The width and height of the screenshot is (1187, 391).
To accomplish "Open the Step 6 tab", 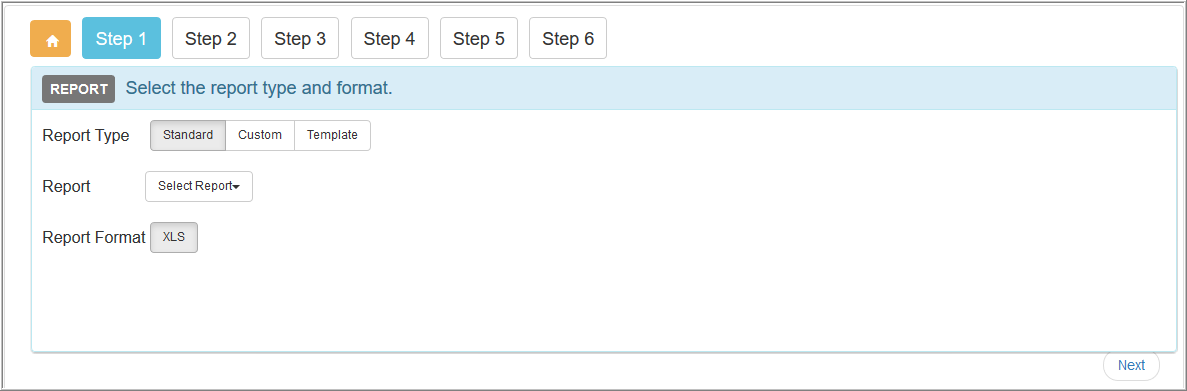I will [568, 39].
